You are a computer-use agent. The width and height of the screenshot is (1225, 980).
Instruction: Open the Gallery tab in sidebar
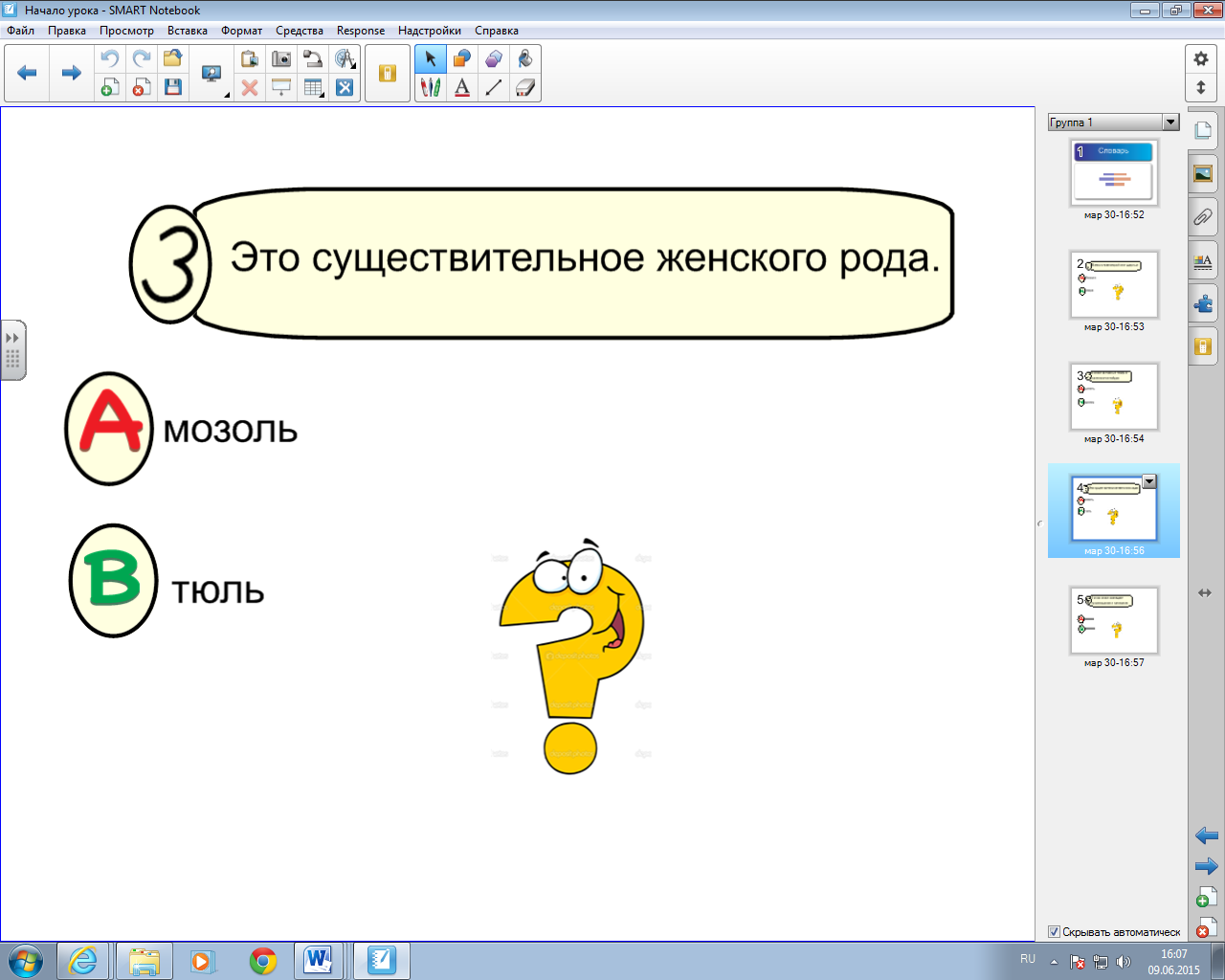point(1203,174)
